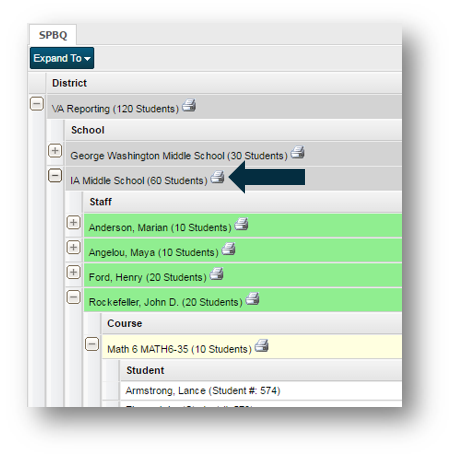Print report for Angelou, Maya
Image resolution: width=451 pixels, height=456 pixels.
click(x=229, y=249)
